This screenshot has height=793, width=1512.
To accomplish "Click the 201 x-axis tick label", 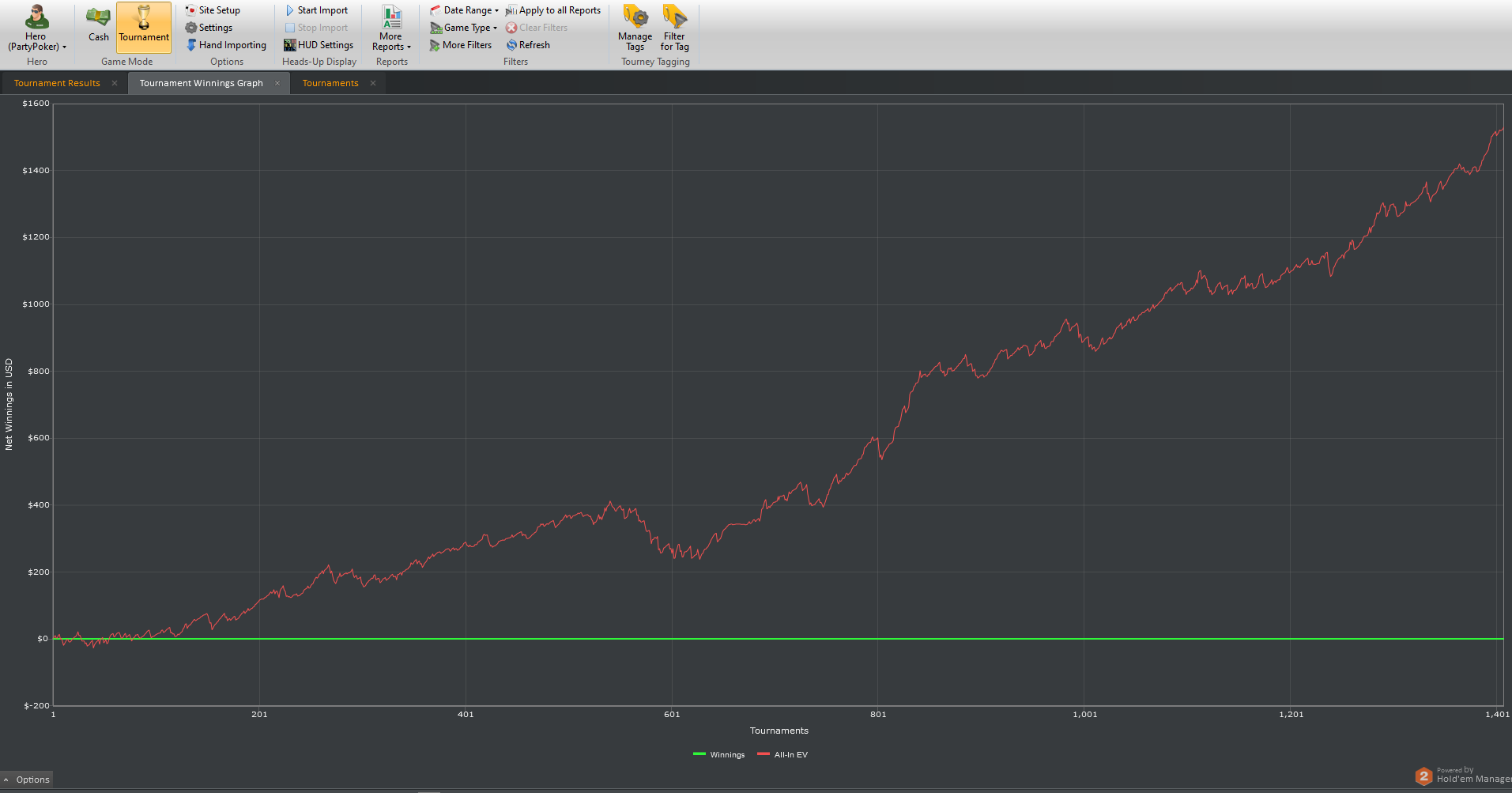I will click(259, 715).
